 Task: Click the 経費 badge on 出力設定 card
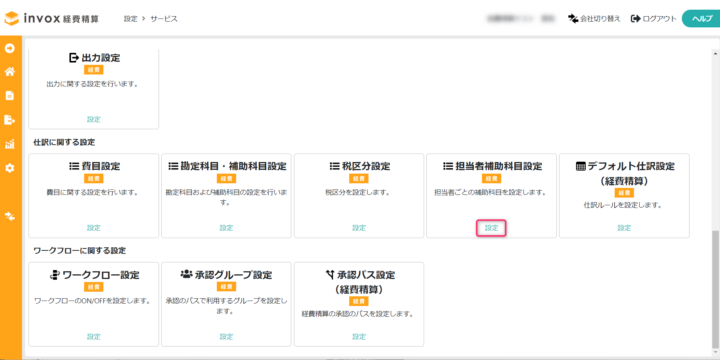[94, 70]
